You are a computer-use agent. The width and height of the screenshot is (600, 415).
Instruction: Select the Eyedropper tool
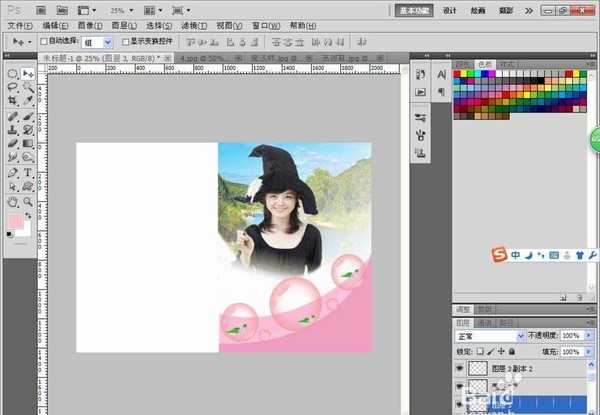[x=28, y=100]
